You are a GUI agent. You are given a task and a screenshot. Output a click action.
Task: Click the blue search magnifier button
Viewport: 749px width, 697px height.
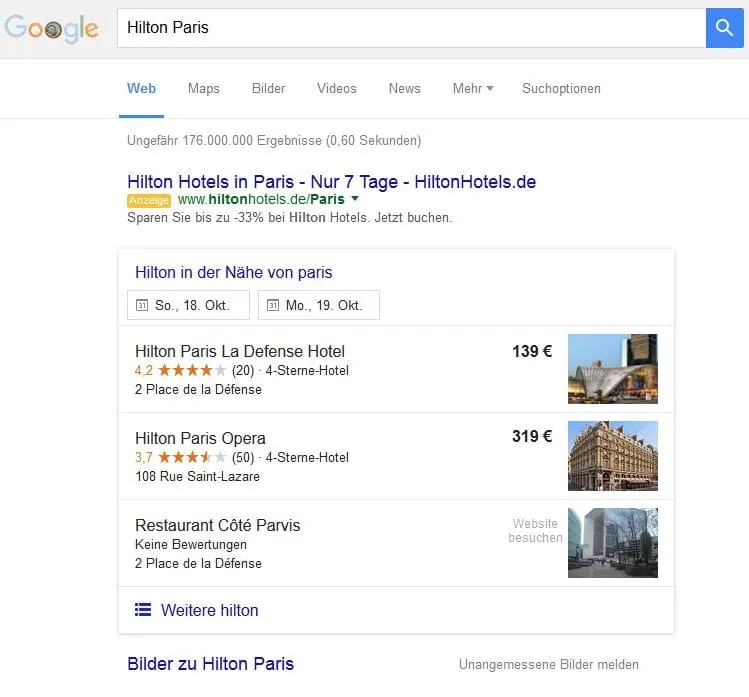(726, 28)
